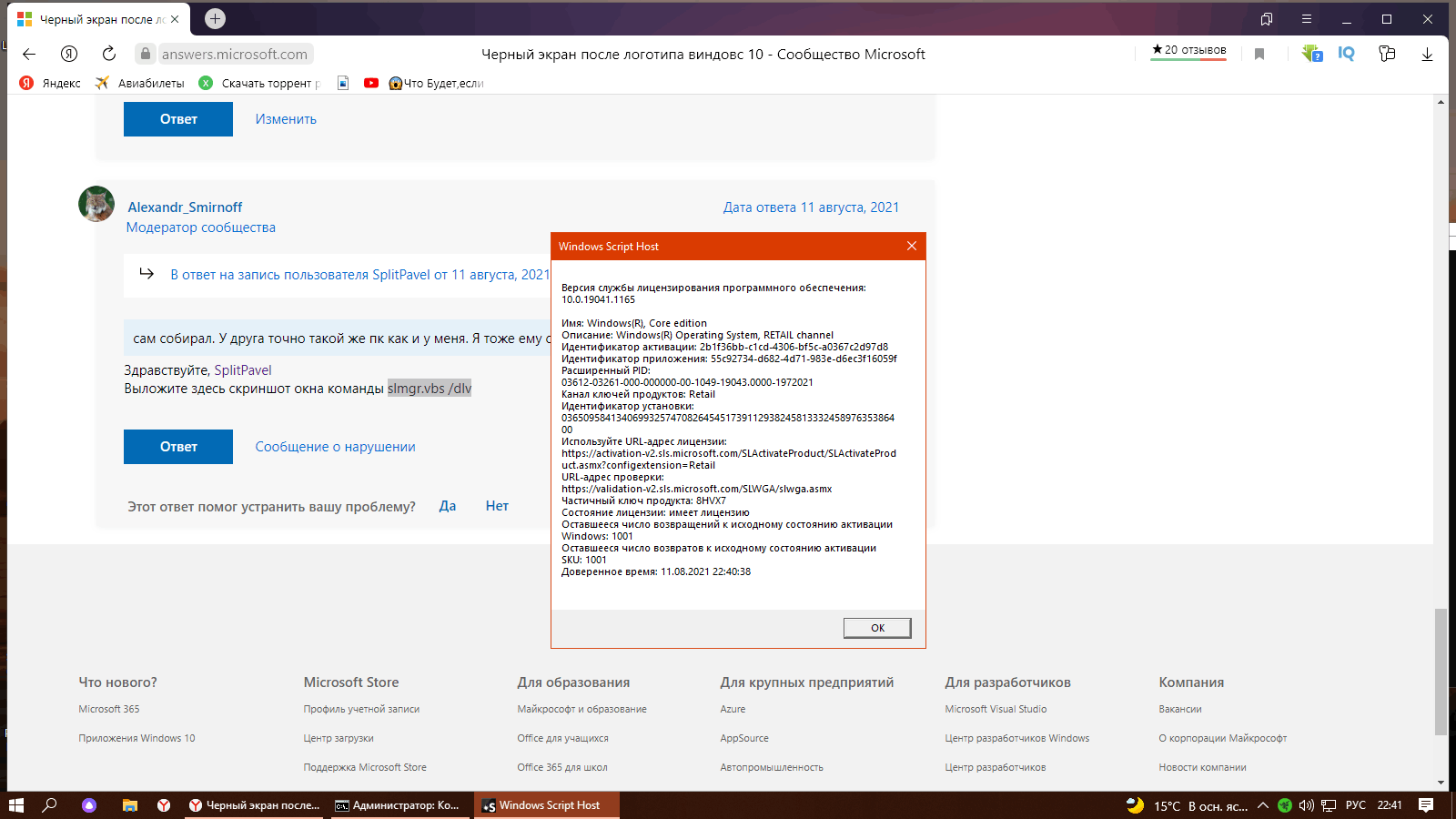Open the tabbed bookmarks collections icon
Image resolution: width=1456 pixels, height=819 pixels.
tap(1266, 19)
